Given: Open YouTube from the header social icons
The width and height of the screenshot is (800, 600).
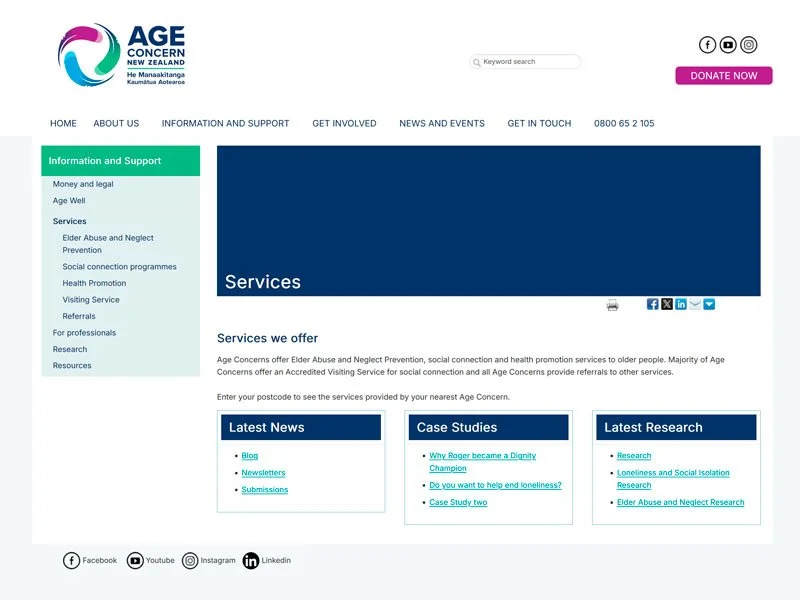Looking at the screenshot, I should (727, 44).
